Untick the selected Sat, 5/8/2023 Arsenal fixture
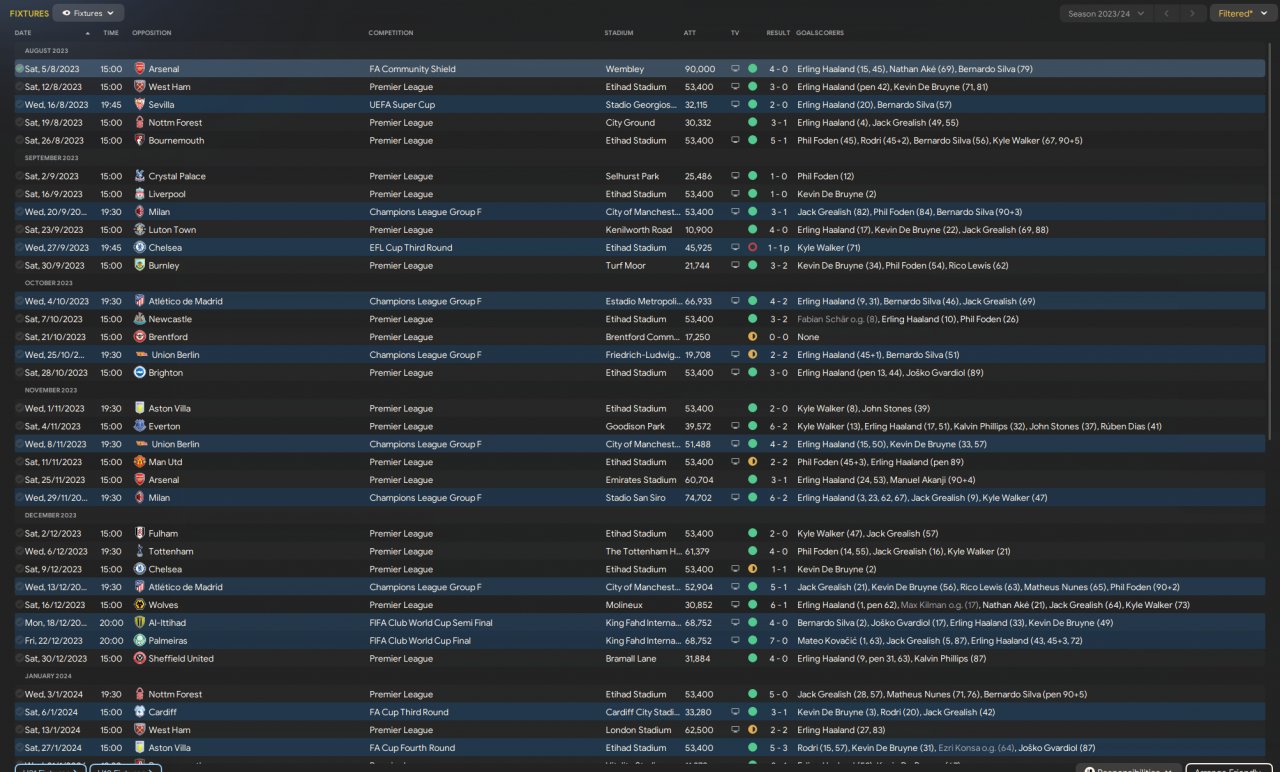 coord(19,69)
